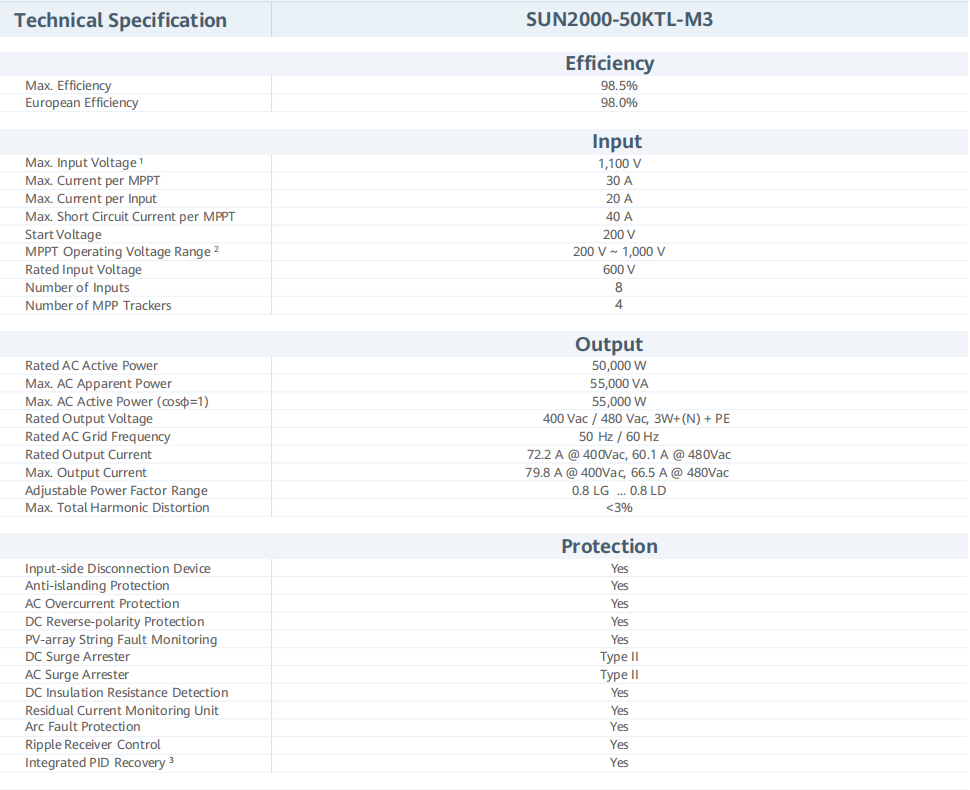The height and width of the screenshot is (790, 970).
Task: Click the '79.8 A @ 400Vac' value
Action: point(575,473)
